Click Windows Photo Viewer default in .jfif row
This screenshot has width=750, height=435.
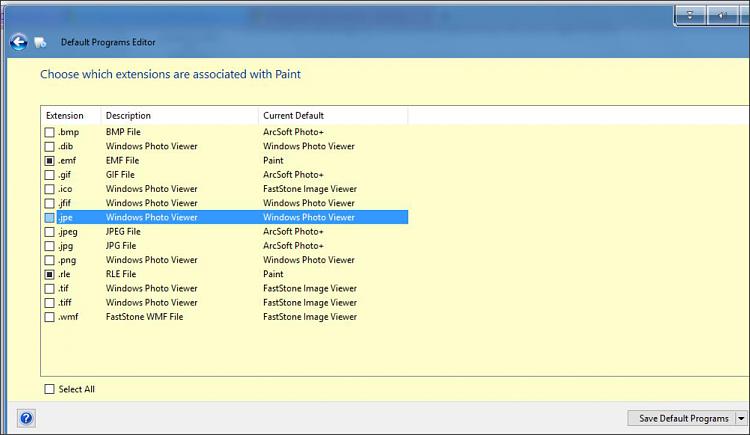coord(309,203)
